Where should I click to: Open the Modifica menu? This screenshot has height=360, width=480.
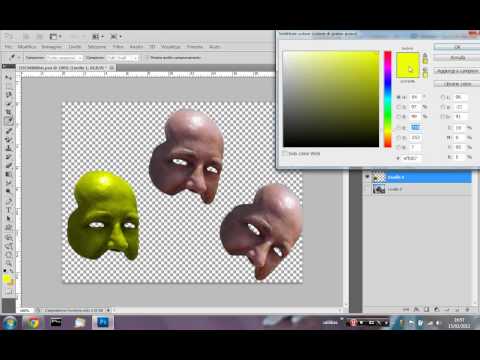[27, 47]
